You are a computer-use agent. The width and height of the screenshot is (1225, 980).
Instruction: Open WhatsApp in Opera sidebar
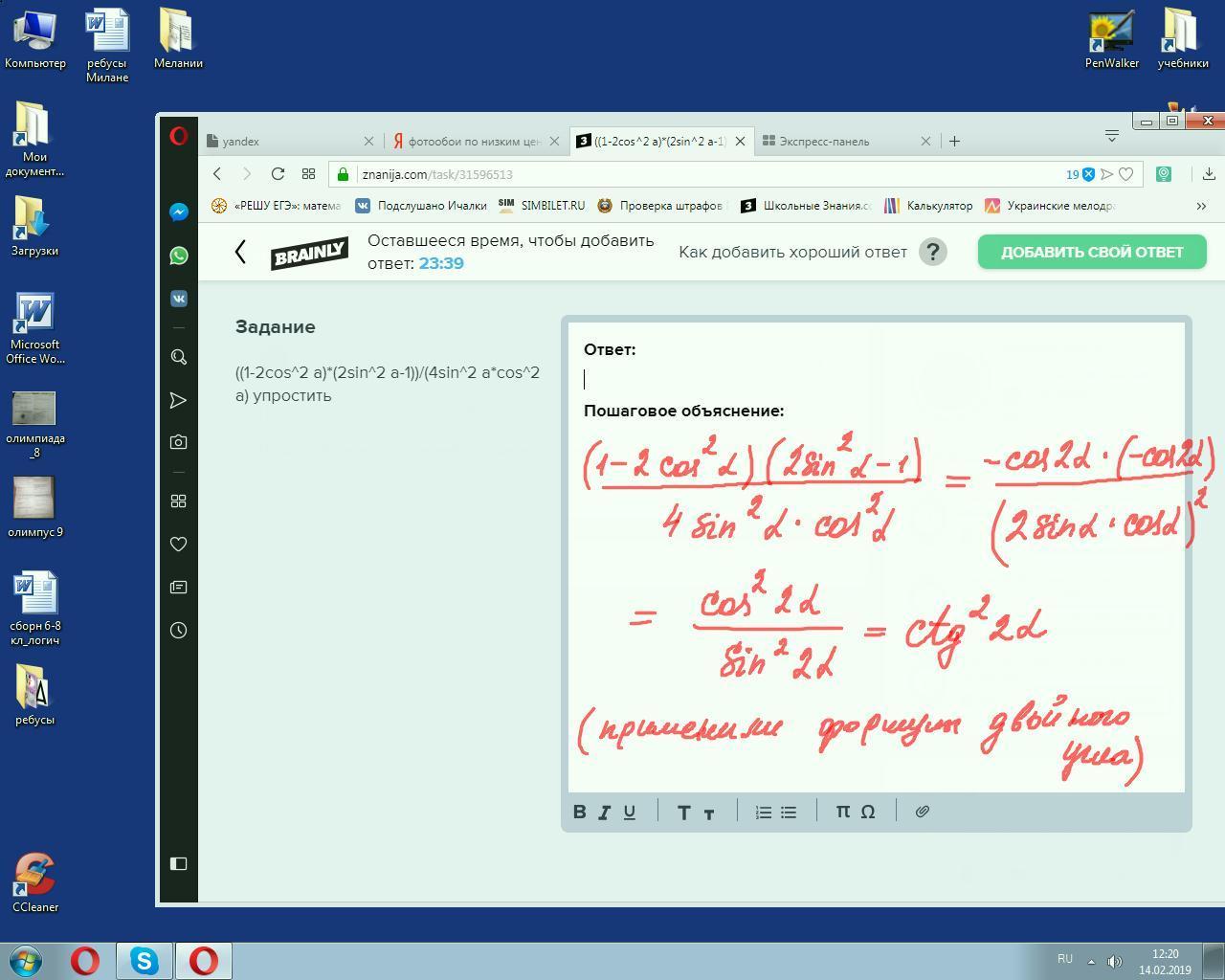click(179, 256)
